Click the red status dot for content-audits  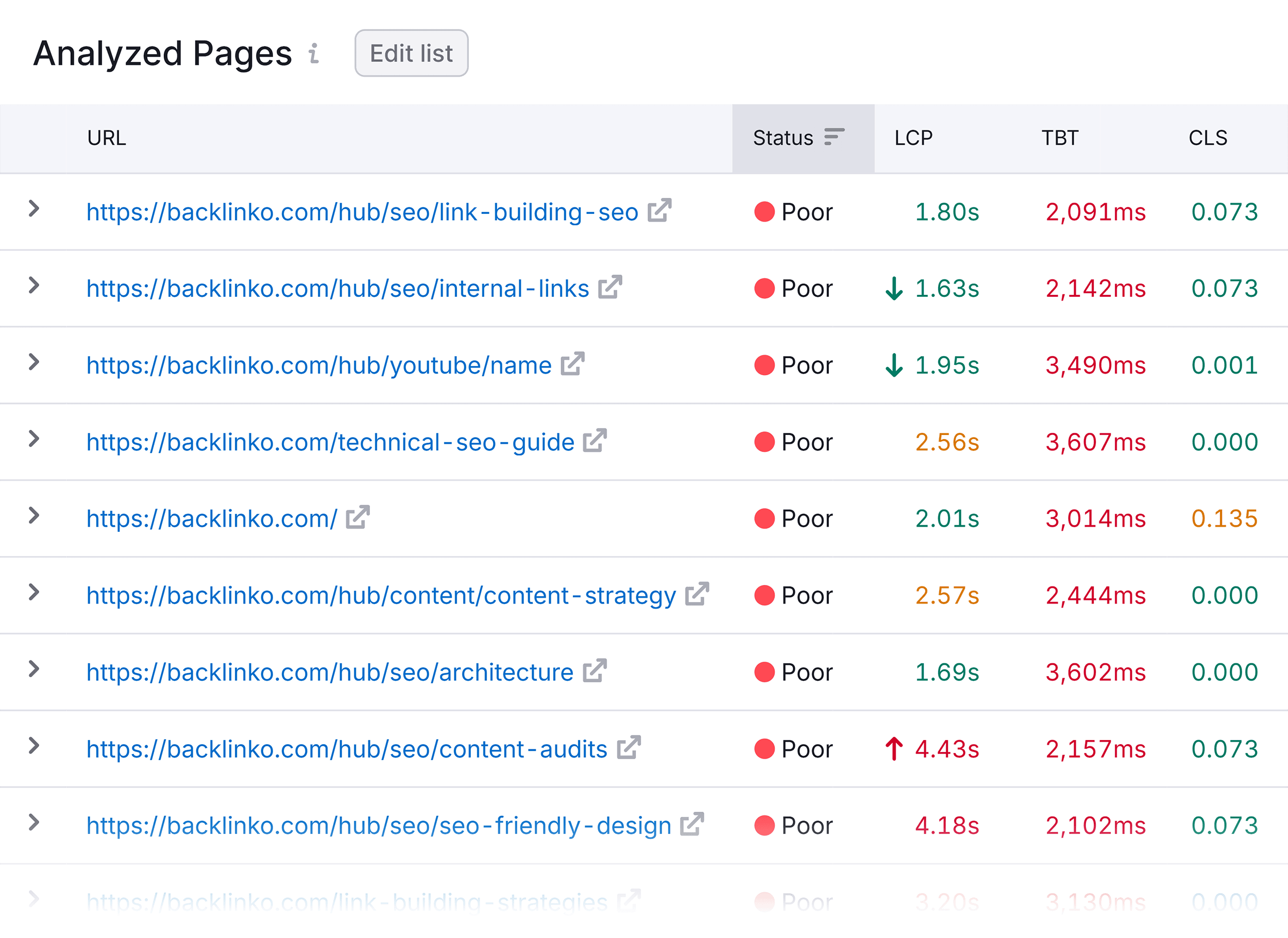(765, 749)
